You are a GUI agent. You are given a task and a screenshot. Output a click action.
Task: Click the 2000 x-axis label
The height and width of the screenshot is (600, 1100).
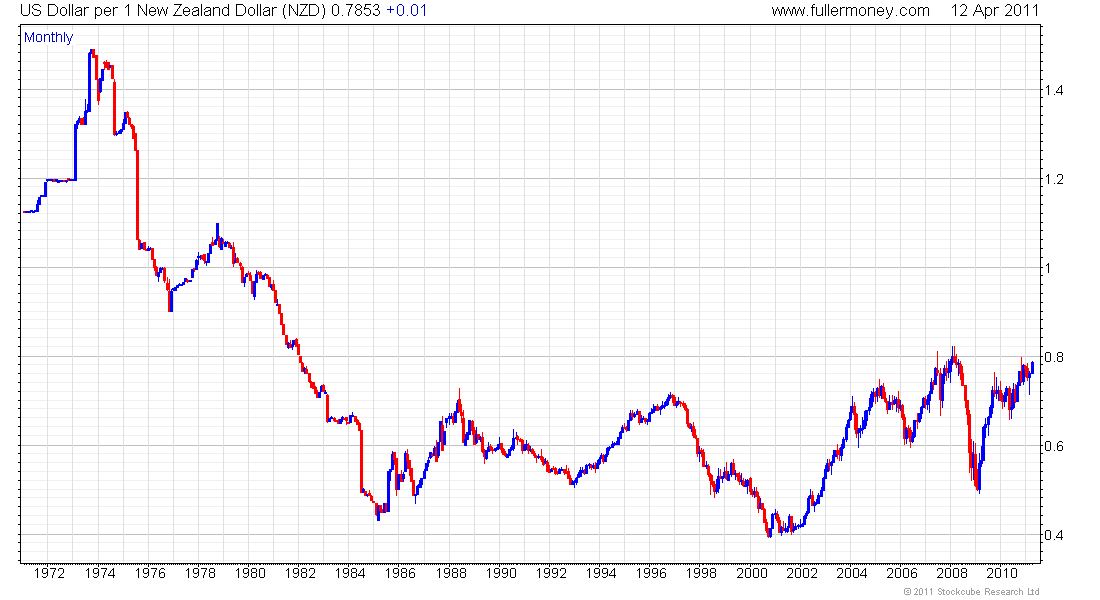click(x=752, y=573)
